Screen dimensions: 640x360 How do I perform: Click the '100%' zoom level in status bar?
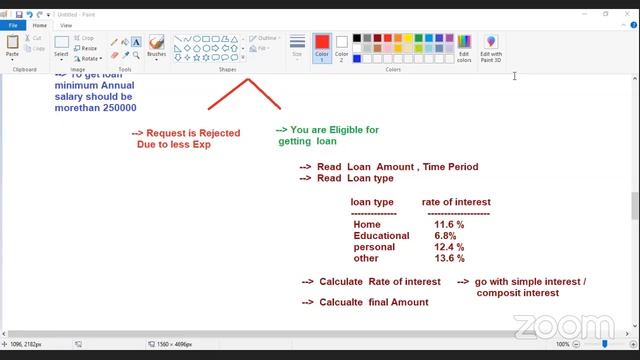562,344
